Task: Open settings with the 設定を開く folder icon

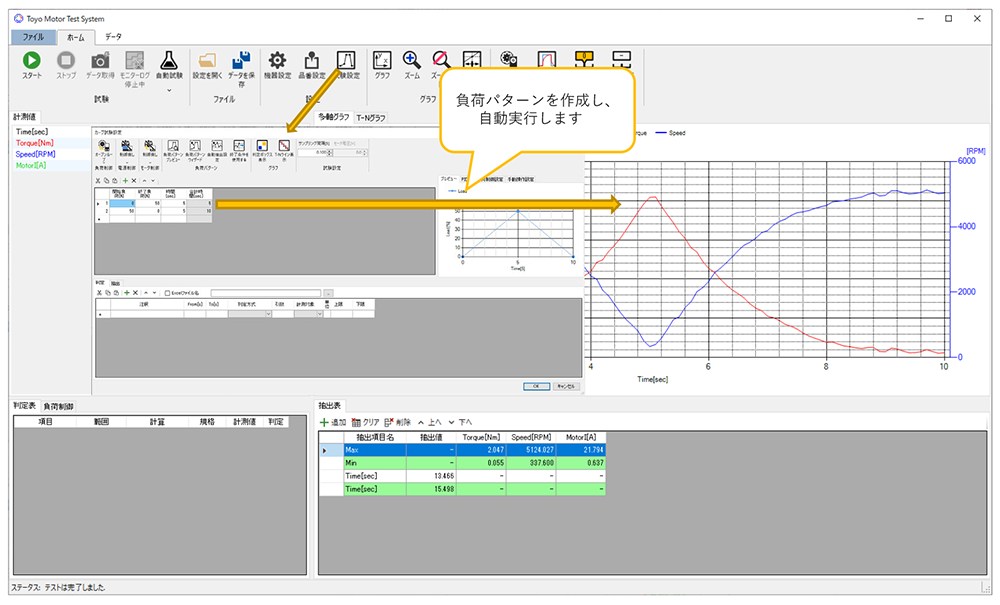Action: pos(207,61)
